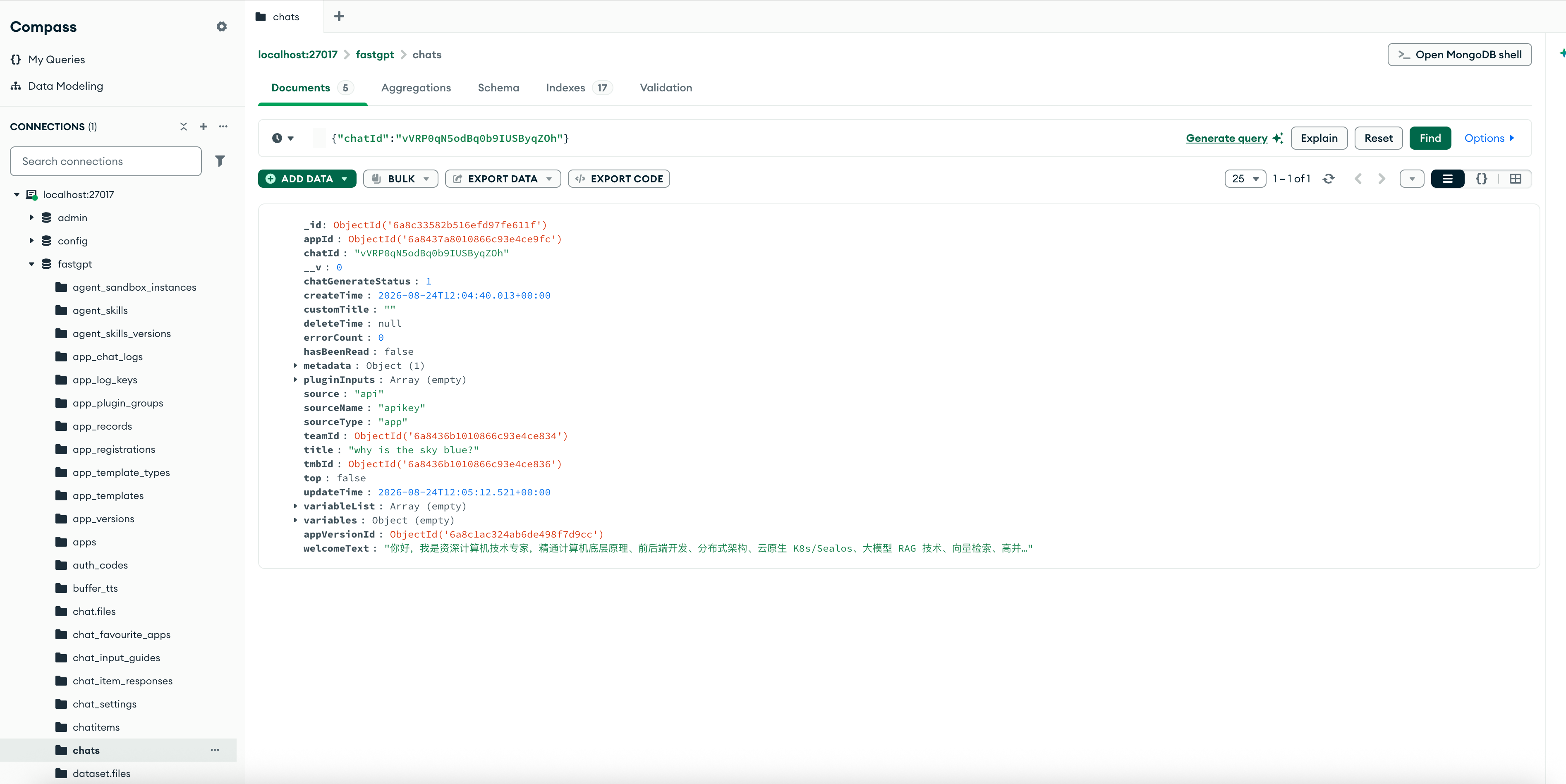Expand the config database

point(31,241)
